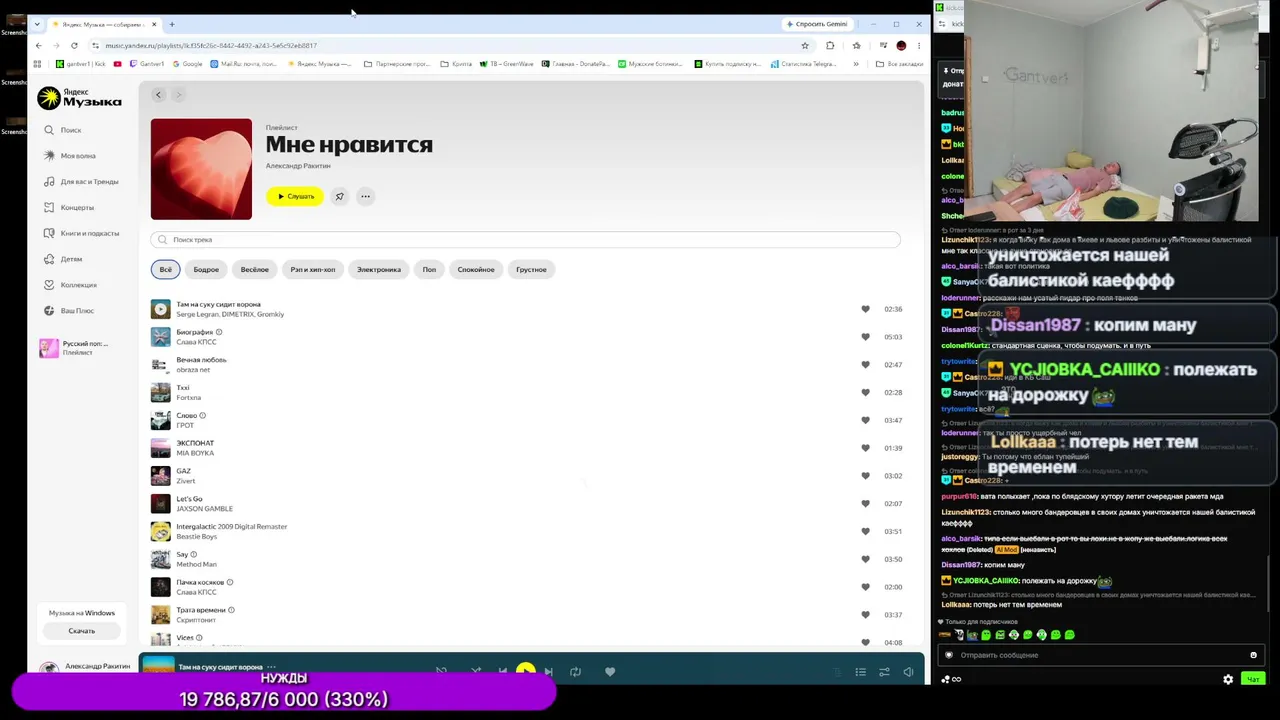Viewport: 1280px width, 720px height.
Task: Click the address bar URL
Action: 211,45
